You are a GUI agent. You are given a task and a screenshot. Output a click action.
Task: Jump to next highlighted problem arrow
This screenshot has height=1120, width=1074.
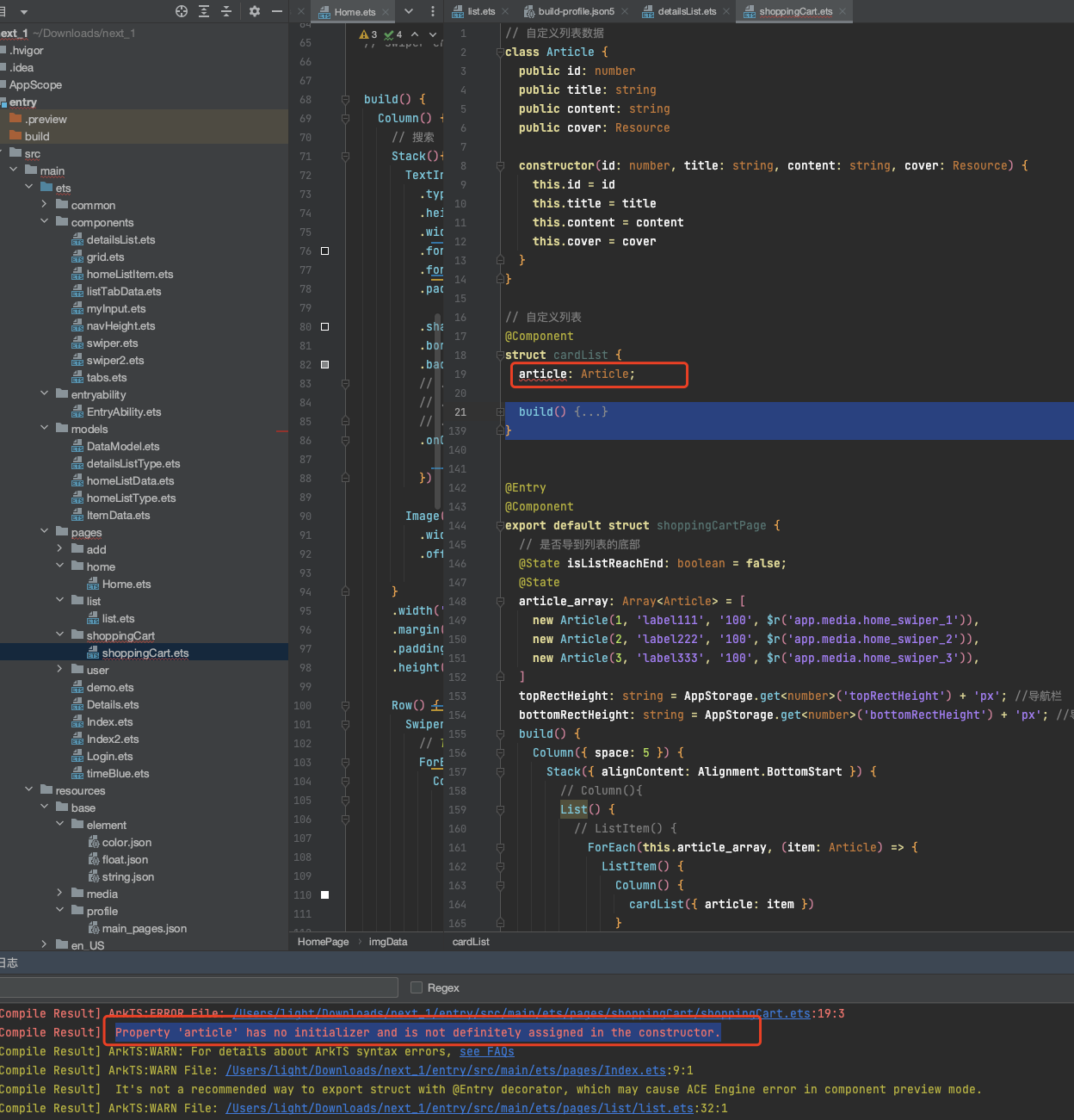(433, 34)
